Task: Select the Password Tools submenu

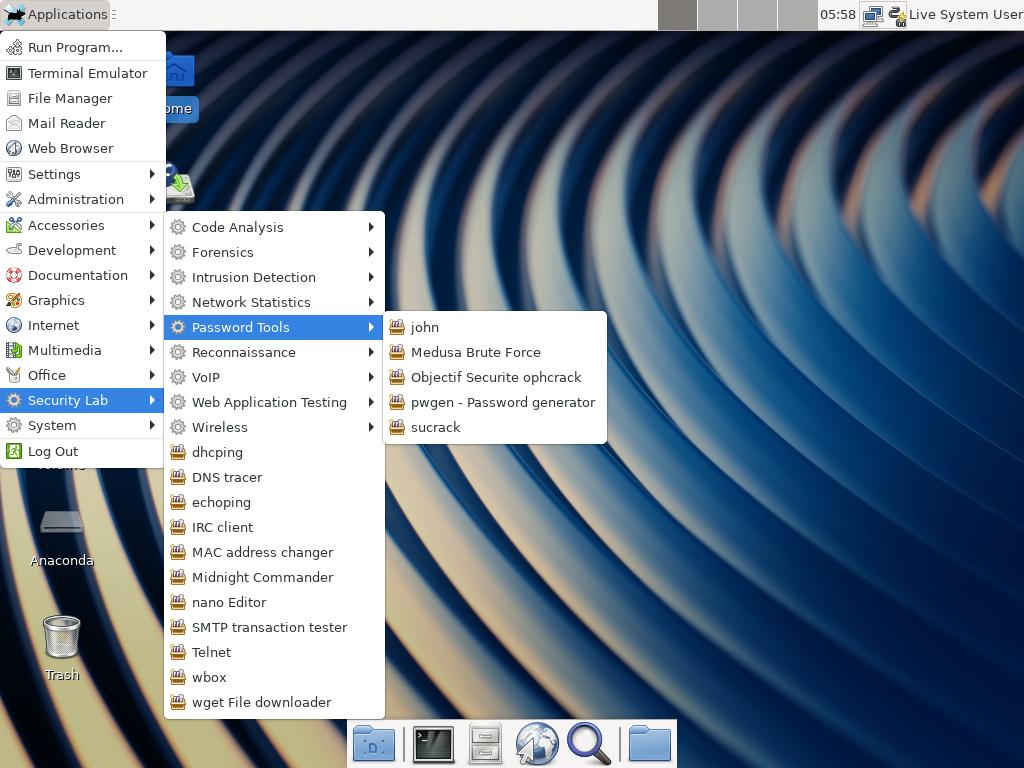Action: pos(274,327)
